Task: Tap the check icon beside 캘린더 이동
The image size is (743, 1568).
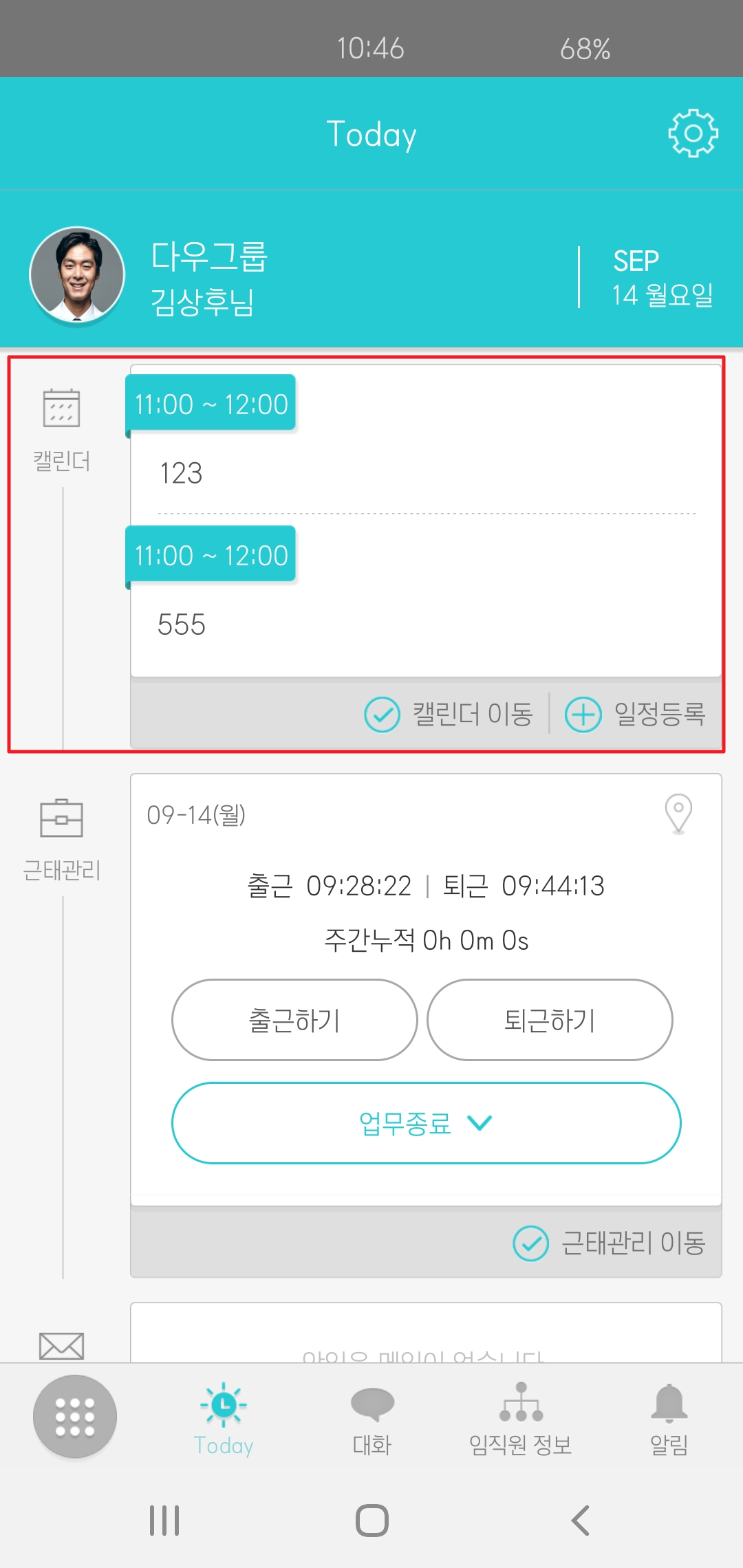Action: coord(382,715)
